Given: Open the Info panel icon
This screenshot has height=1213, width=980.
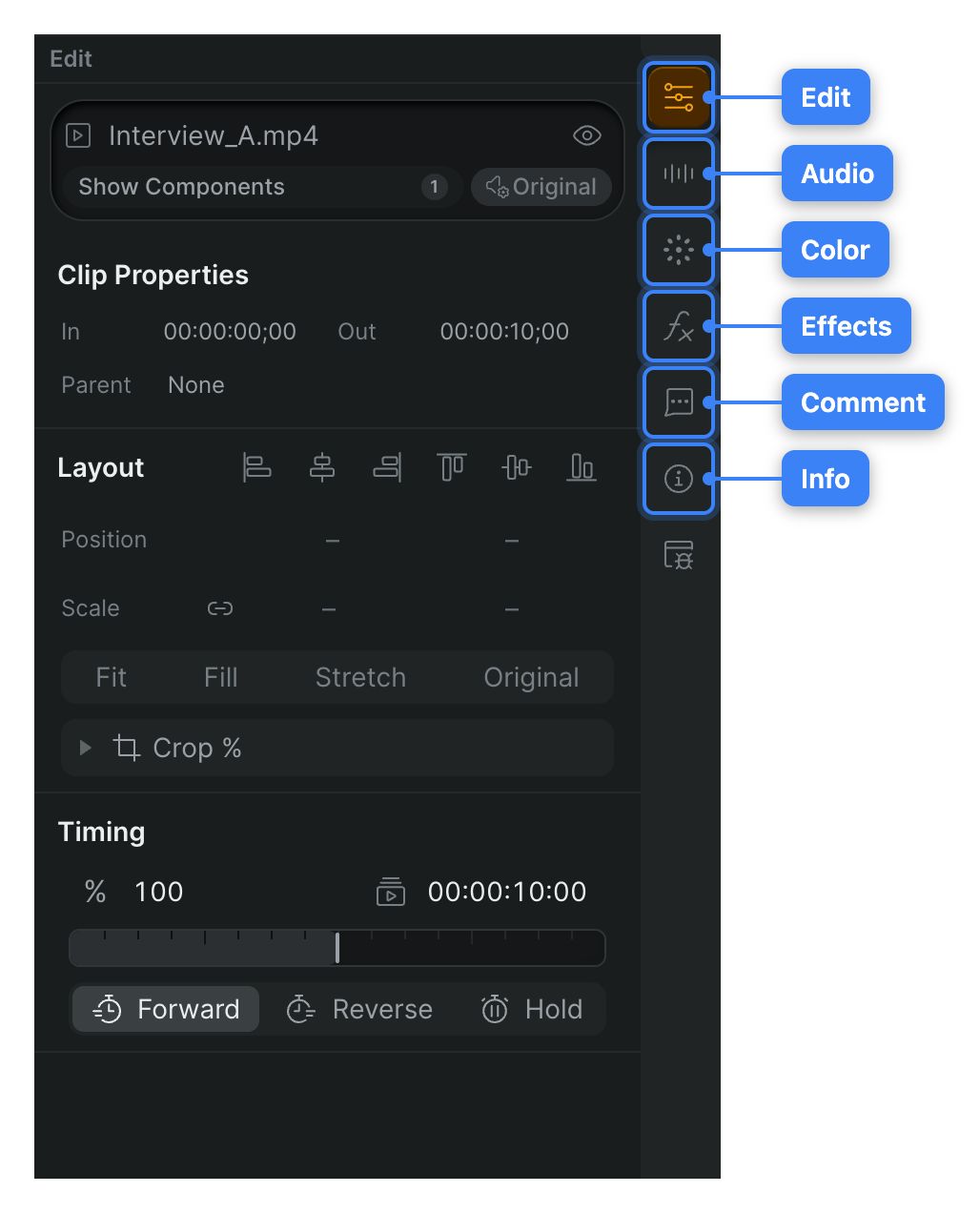Looking at the screenshot, I should (x=679, y=479).
